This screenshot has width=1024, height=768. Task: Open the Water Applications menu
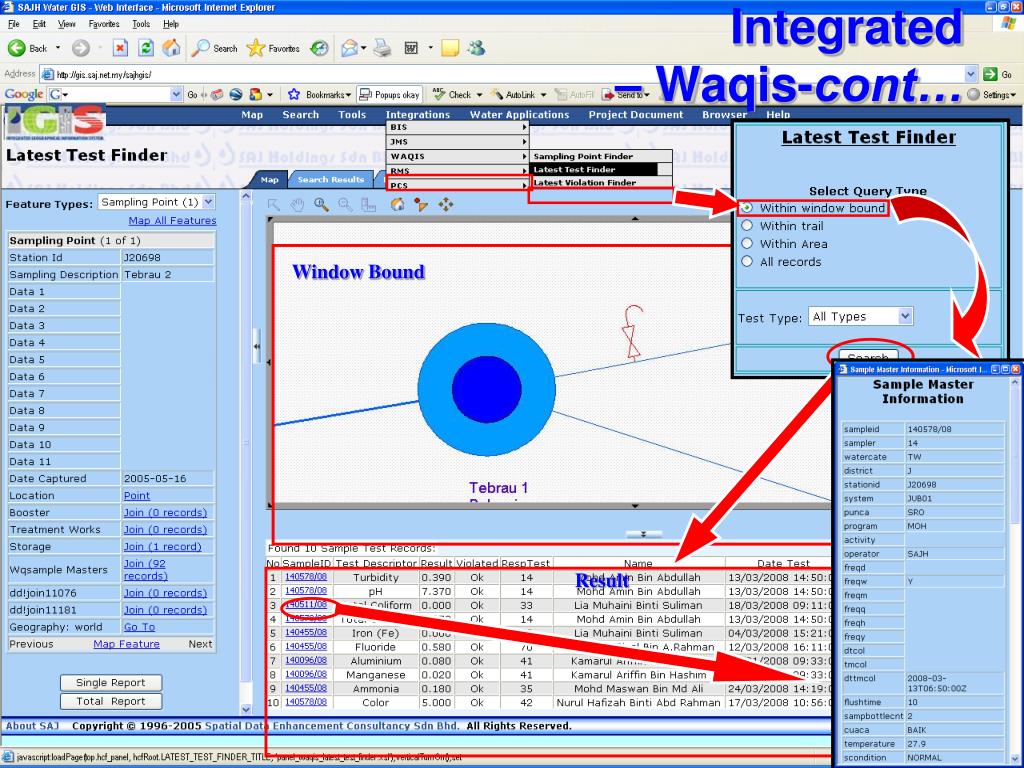click(x=519, y=114)
